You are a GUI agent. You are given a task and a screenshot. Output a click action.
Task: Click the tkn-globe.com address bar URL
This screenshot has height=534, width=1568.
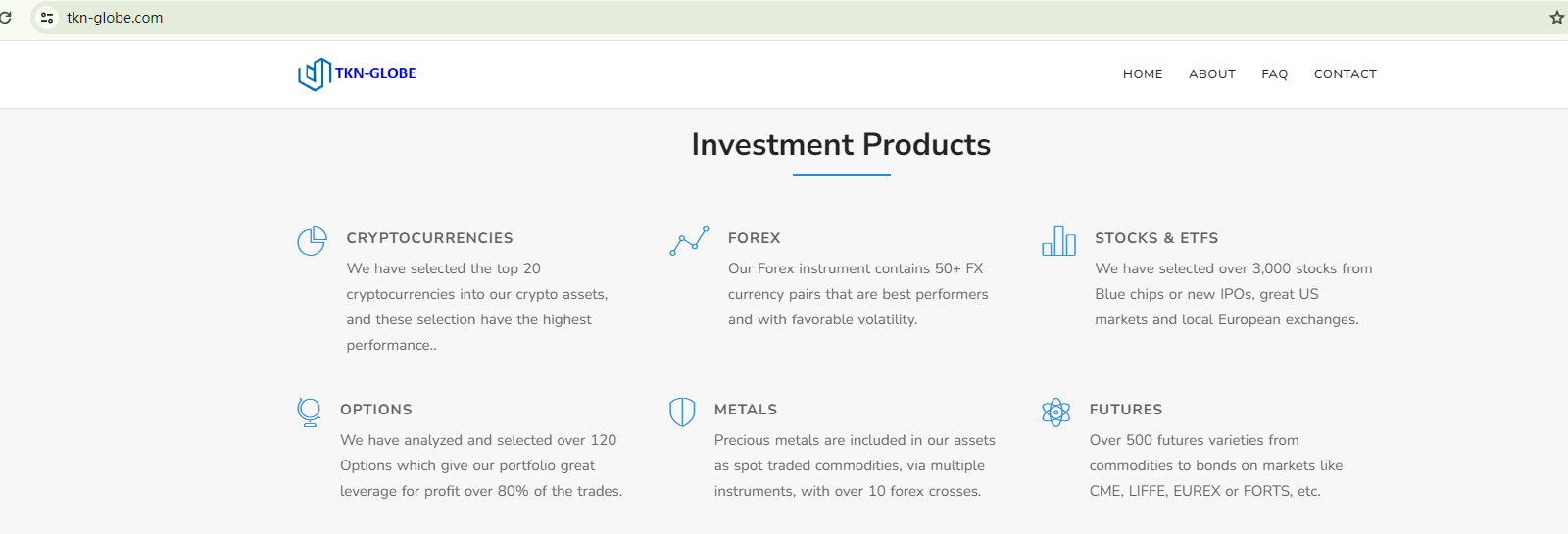tap(115, 18)
